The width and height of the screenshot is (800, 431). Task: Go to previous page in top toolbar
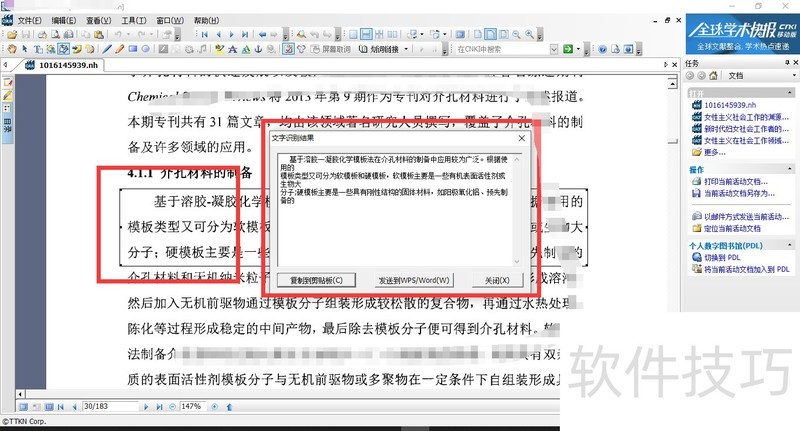click(219, 35)
